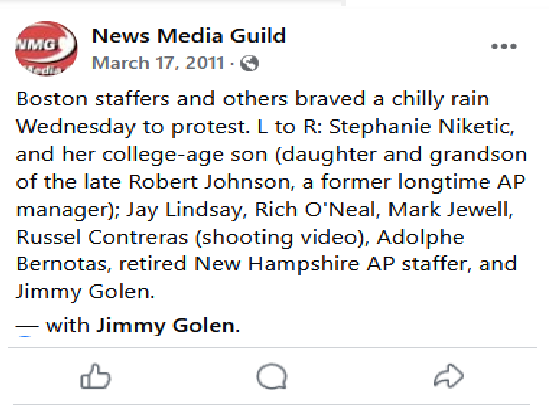Click the name Stephanie Niketic in post
Image resolution: width=551 pixels, height=409 pixels.
click(422, 127)
